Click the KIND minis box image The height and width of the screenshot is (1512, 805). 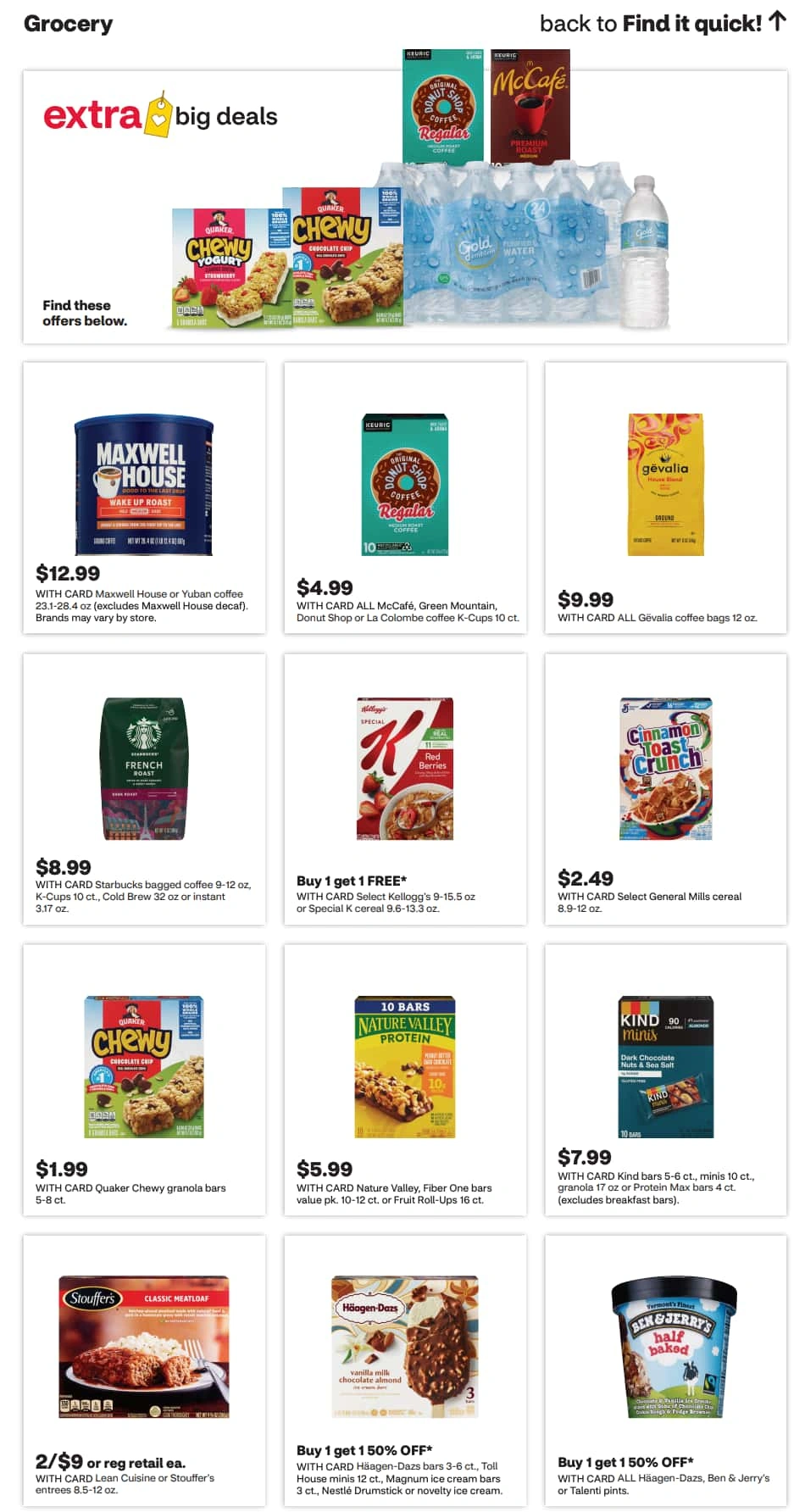point(666,1067)
